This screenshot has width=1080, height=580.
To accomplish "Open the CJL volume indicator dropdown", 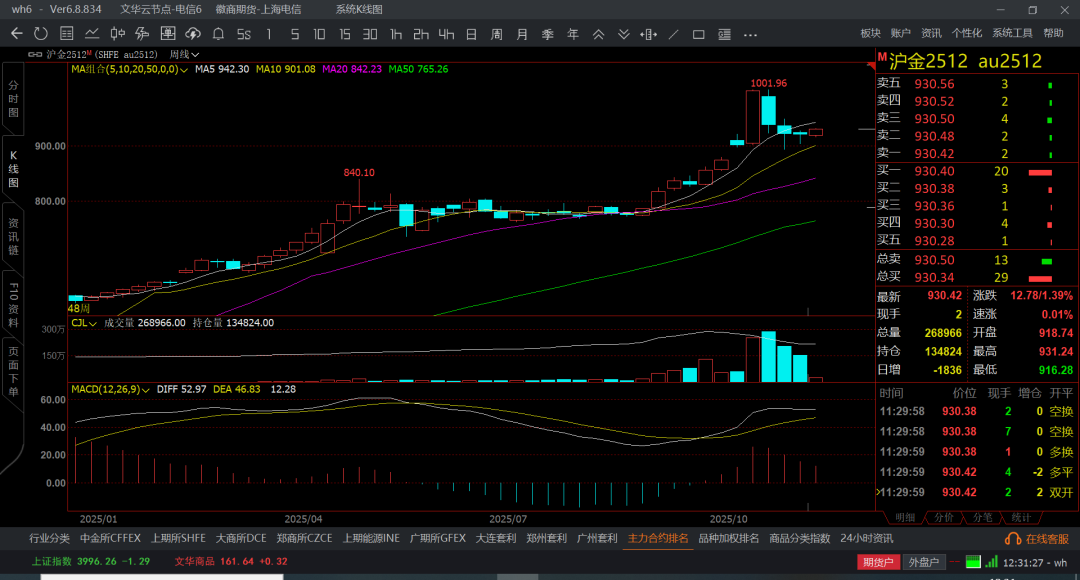I will 83,322.
